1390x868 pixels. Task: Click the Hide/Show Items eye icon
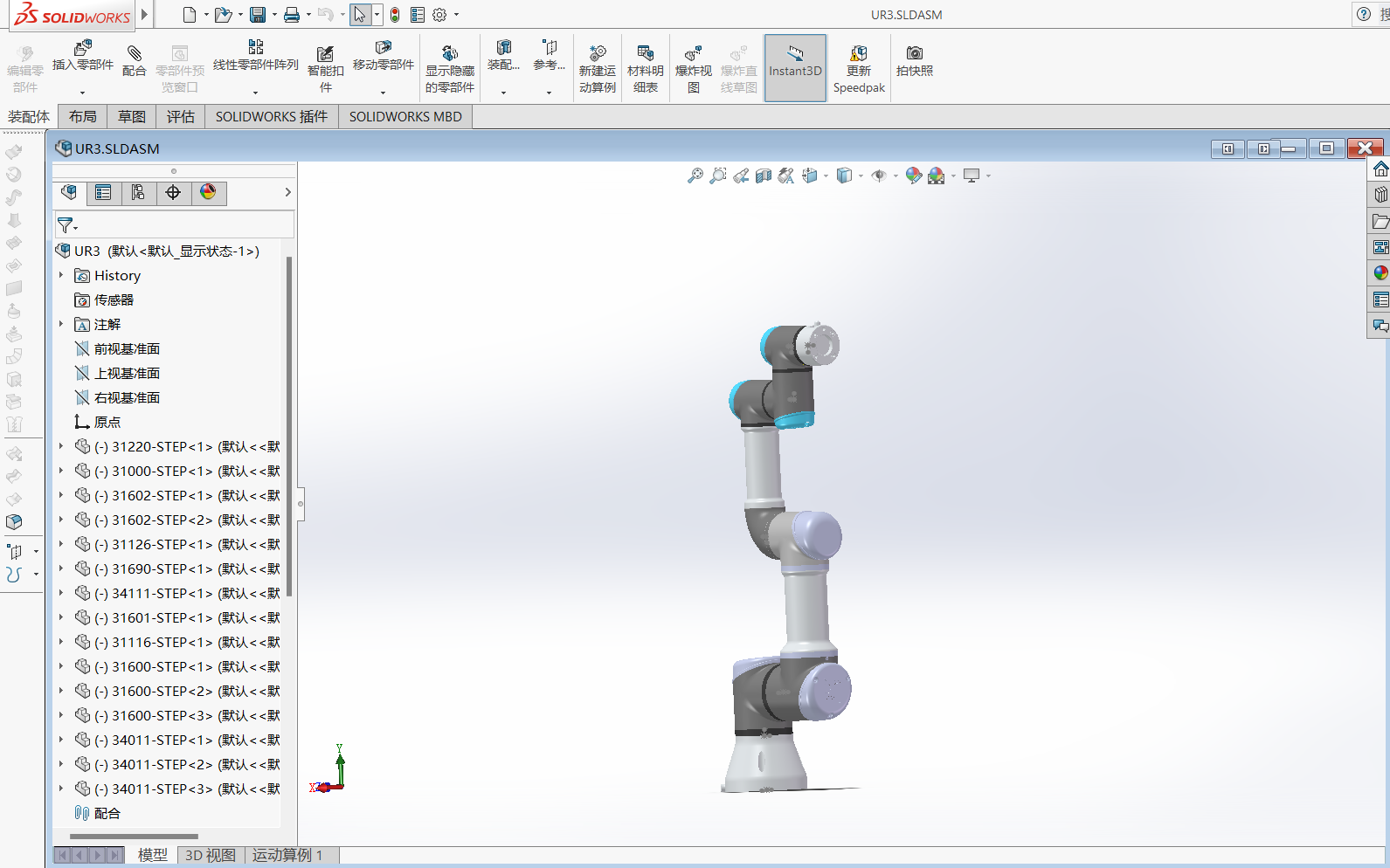[x=879, y=176]
